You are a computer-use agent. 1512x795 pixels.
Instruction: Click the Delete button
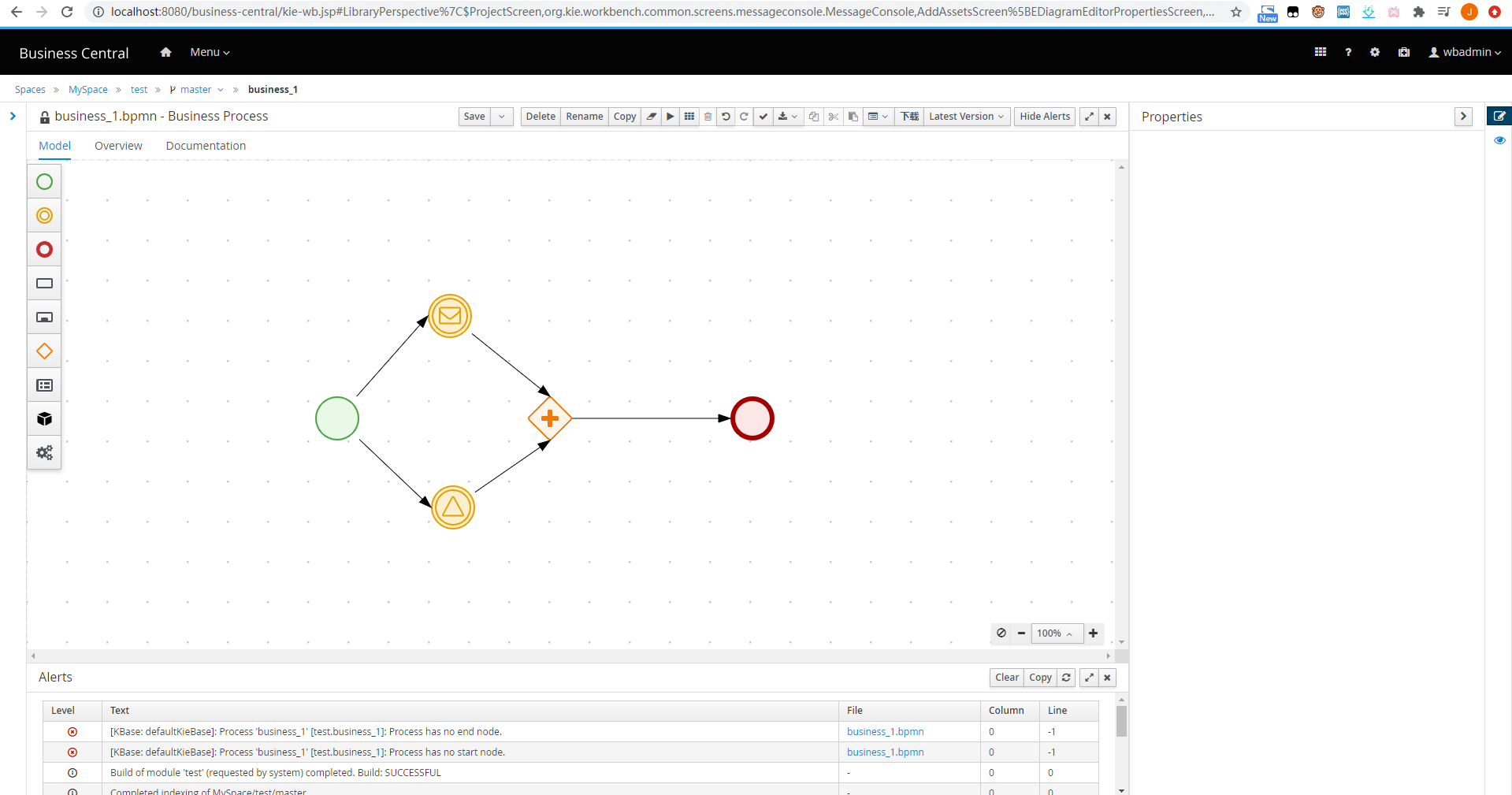[x=541, y=117]
